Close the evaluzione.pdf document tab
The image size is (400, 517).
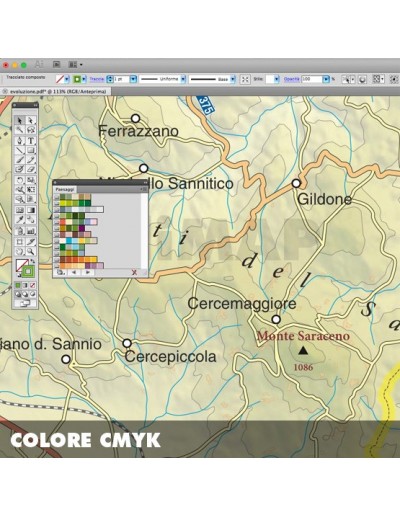coord(5,91)
